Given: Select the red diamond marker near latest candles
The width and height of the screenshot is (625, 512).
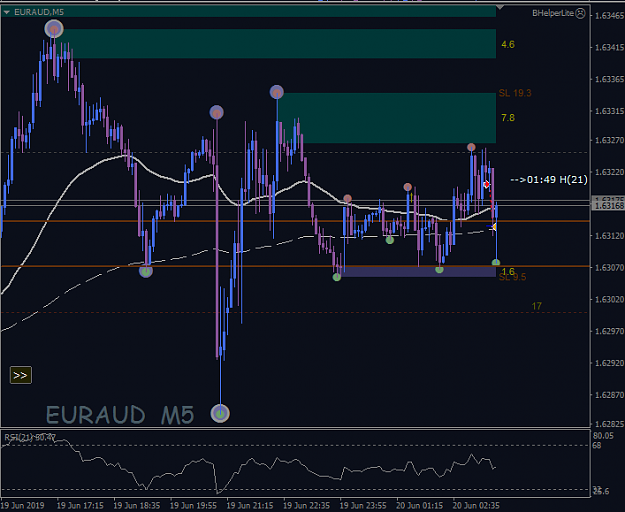Looking at the screenshot, I should [486, 184].
